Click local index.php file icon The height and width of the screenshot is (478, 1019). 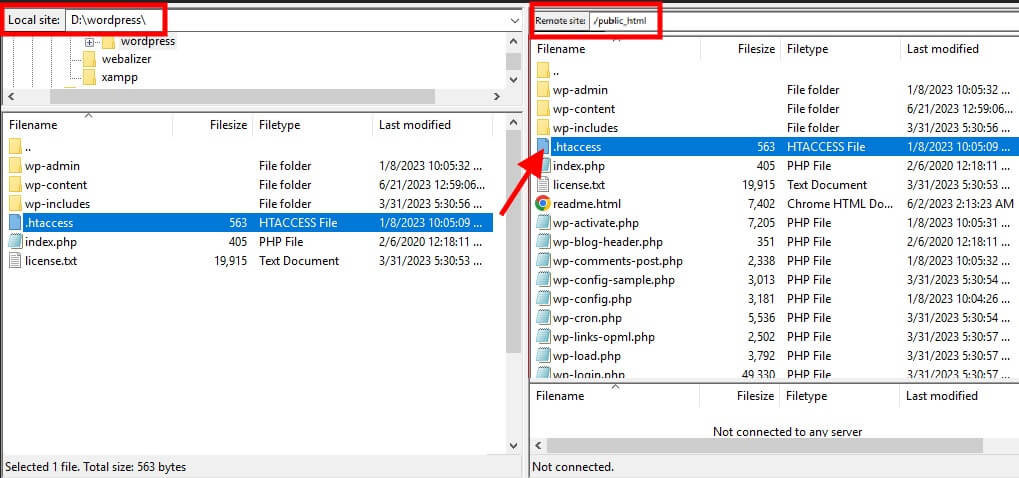pyautogui.click(x=15, y=242)
